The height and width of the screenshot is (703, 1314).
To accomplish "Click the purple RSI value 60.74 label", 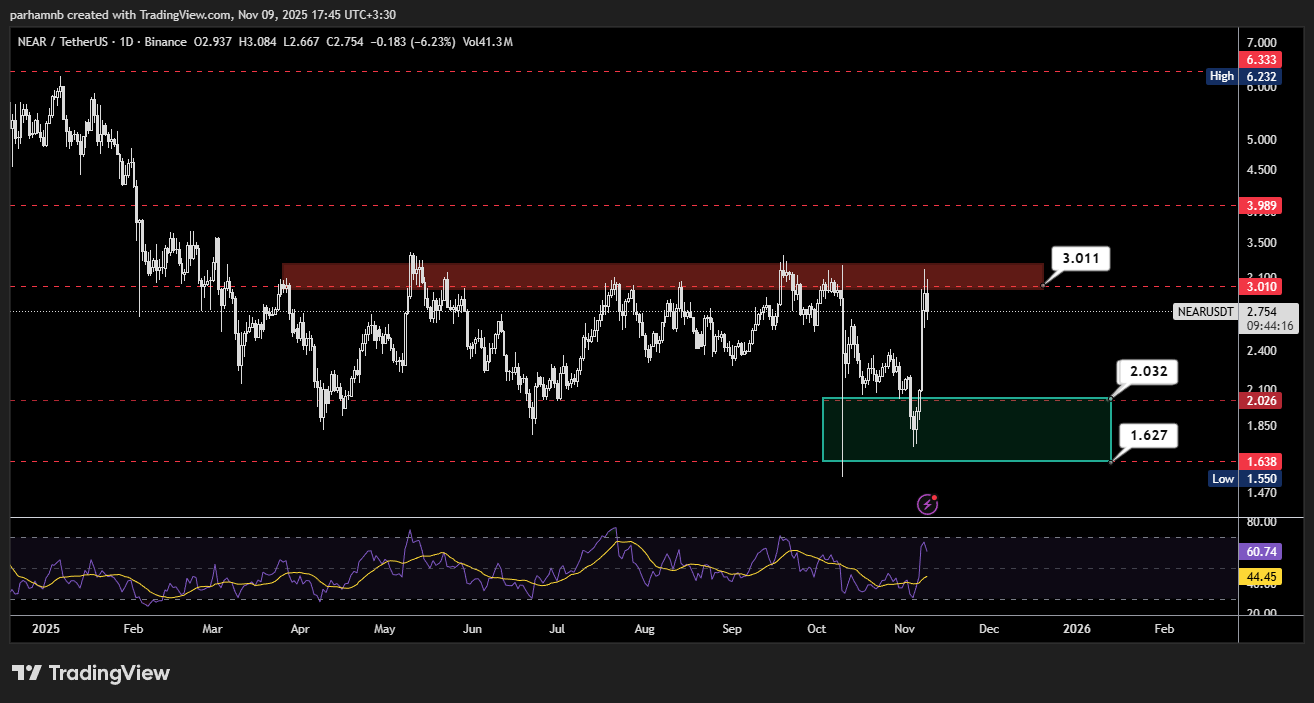I will coord(1257,552).
